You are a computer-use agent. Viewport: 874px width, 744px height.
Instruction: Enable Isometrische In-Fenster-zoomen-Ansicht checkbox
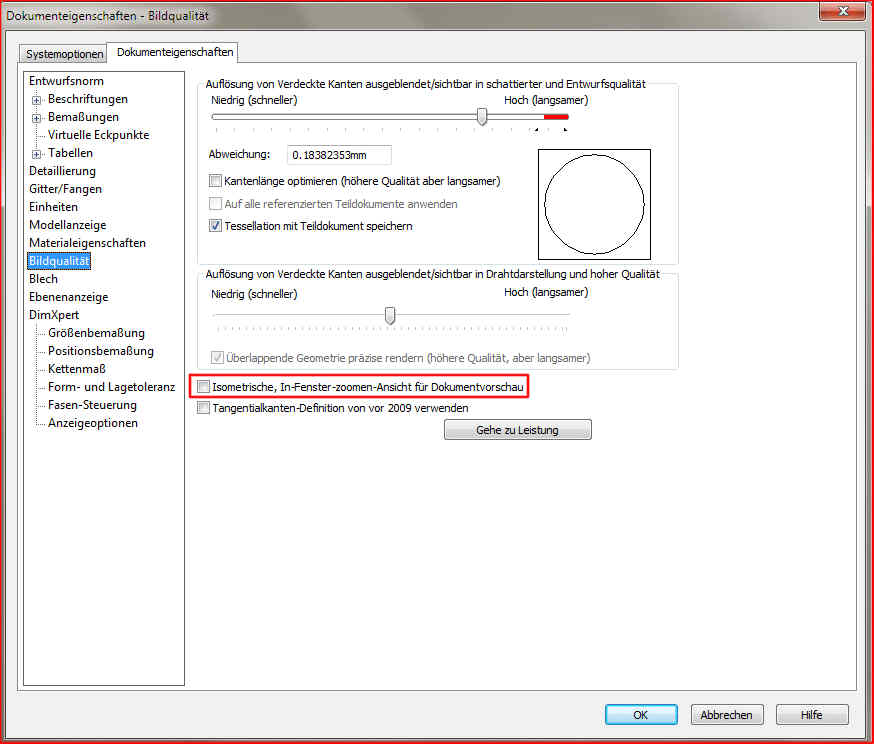[203, 386]
